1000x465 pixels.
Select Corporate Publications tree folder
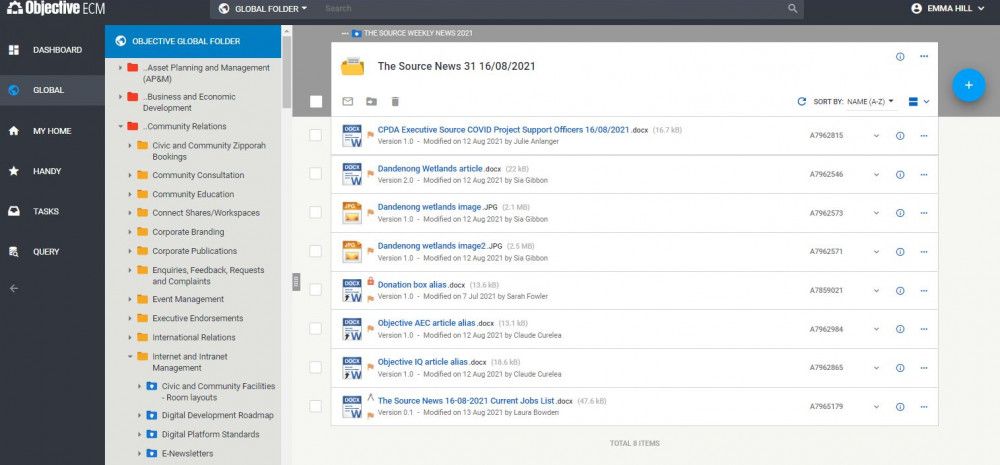click(x=195, y=251)
